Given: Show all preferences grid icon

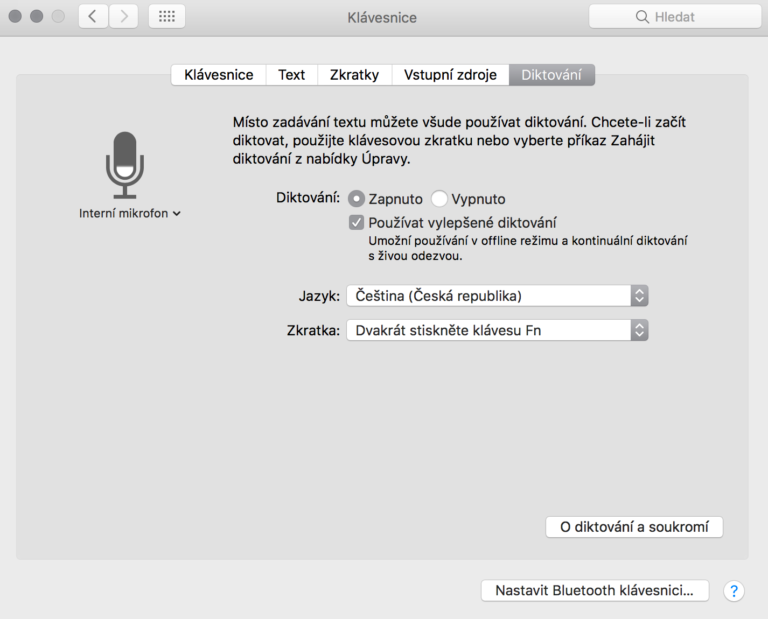Looking at the screenshot, I should pos(166,17).
